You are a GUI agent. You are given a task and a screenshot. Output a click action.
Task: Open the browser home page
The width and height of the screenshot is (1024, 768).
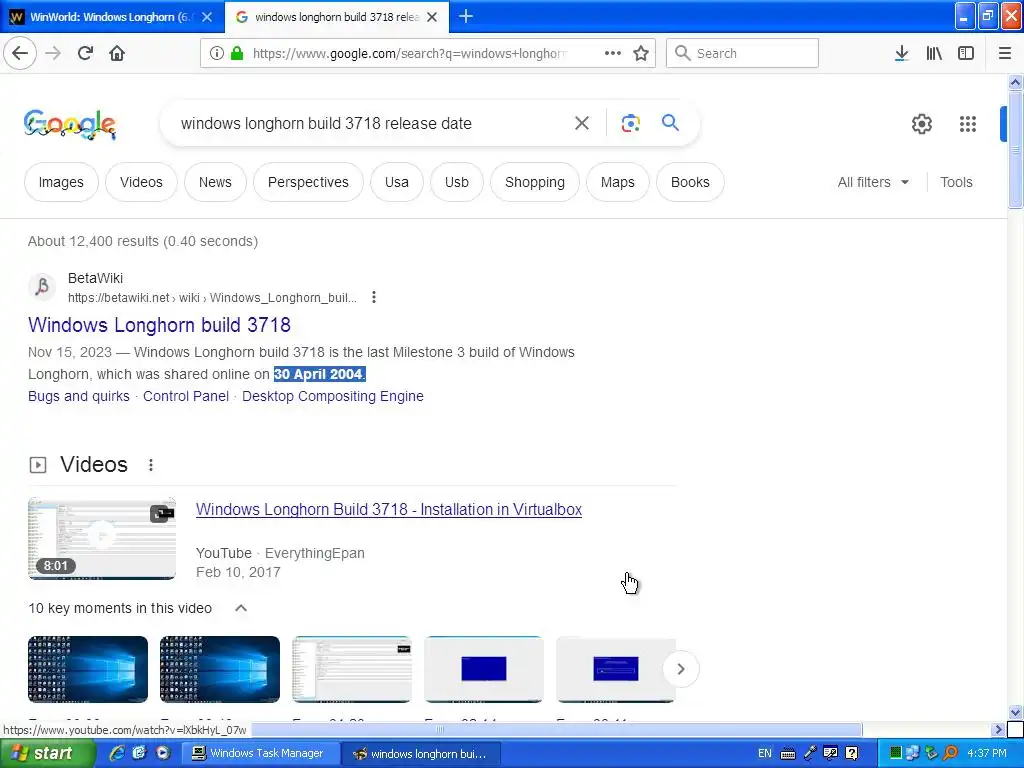[117, 53]
